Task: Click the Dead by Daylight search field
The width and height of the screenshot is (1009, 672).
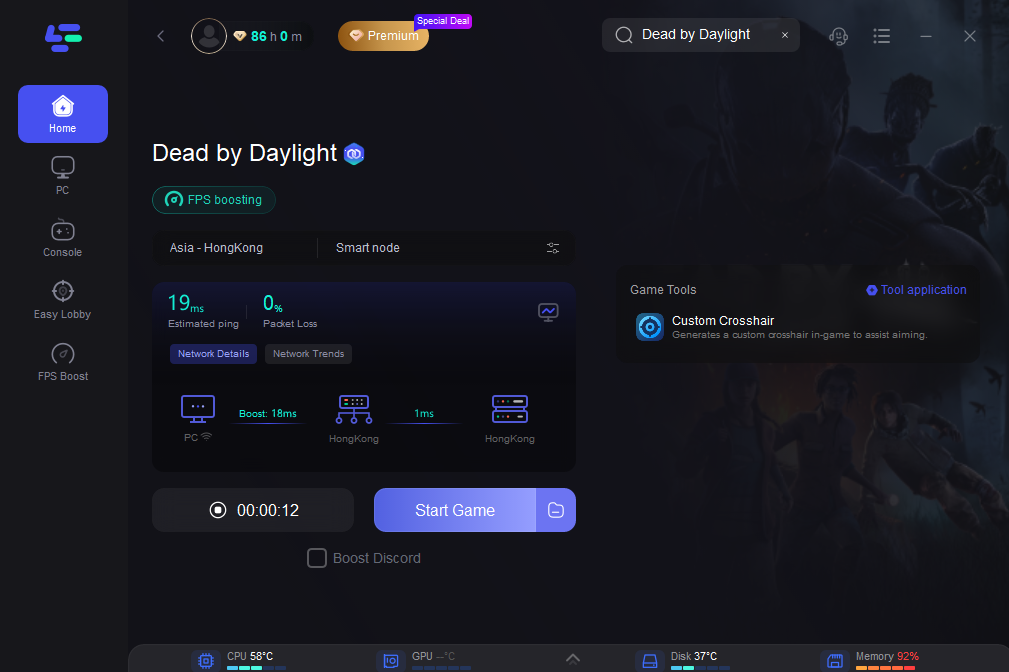Action: pyautogui.click(x=700, y=35)
